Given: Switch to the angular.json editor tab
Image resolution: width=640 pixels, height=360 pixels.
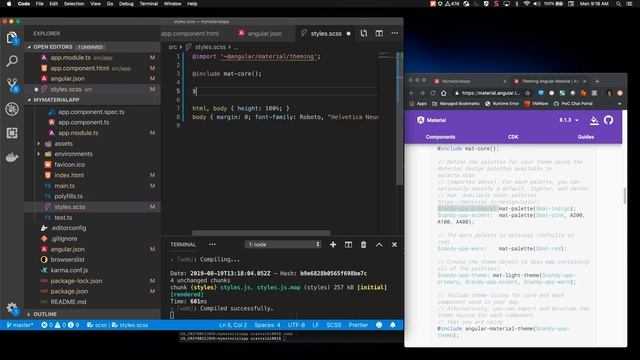Looking at the screenshot, I should point(261,33).
